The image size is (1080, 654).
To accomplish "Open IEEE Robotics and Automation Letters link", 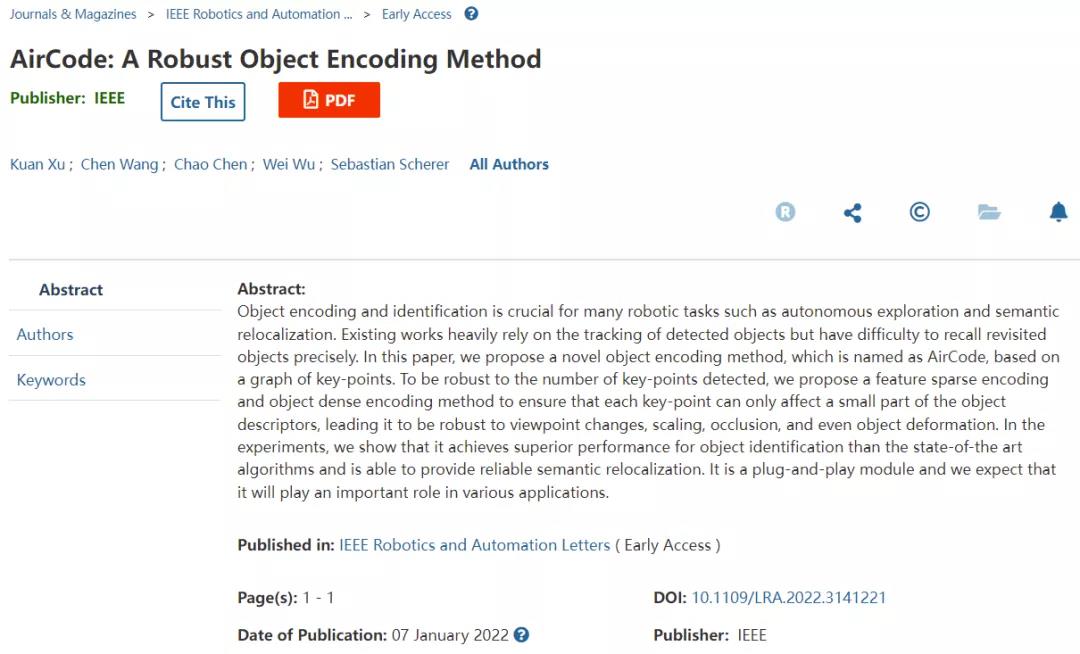I will 475,545.
